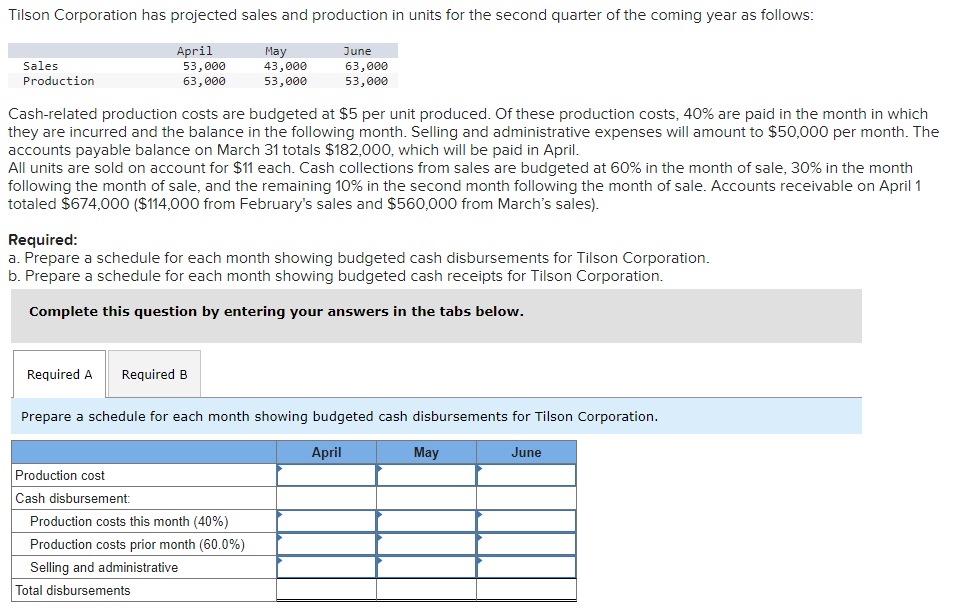Viewport: 969px width, 611px height.
Task: Enter data in June Selling and administrative cell
Action: (x=526, y=567)
